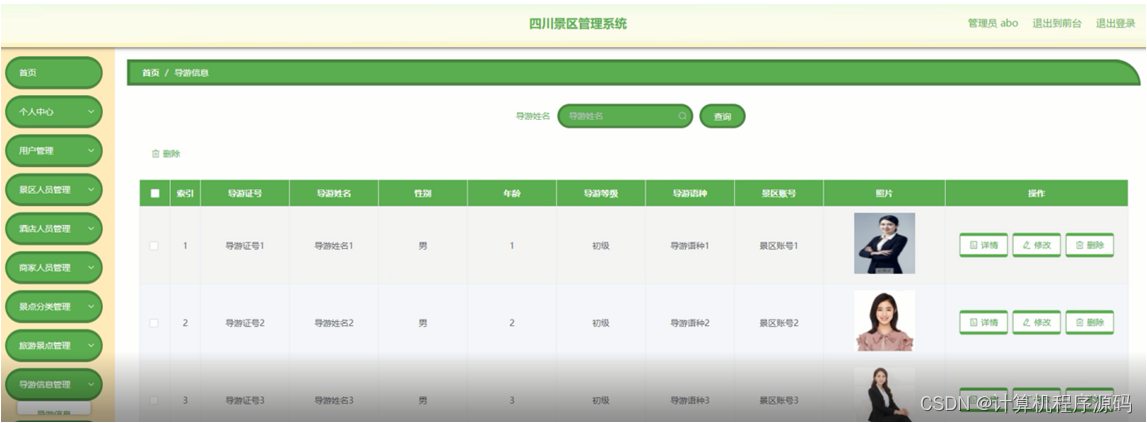Click the 索引 column header

pos(185,194)
